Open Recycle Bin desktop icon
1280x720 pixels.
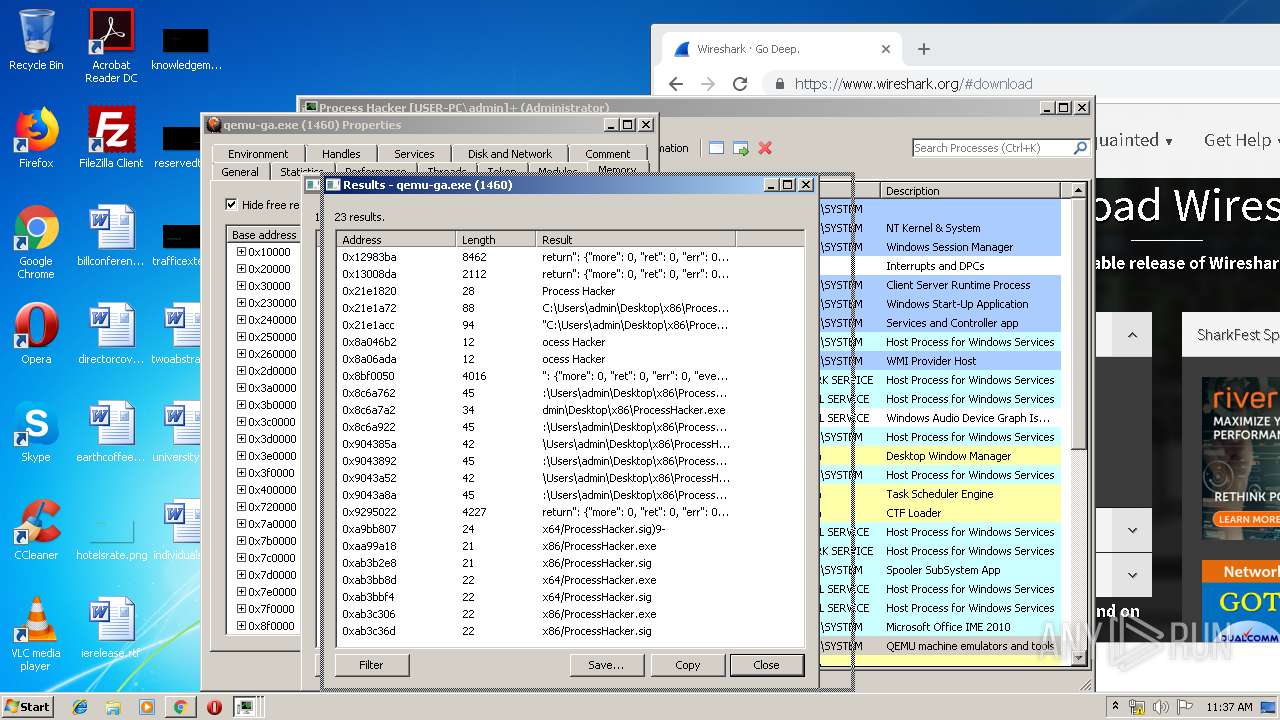(36, 40)
